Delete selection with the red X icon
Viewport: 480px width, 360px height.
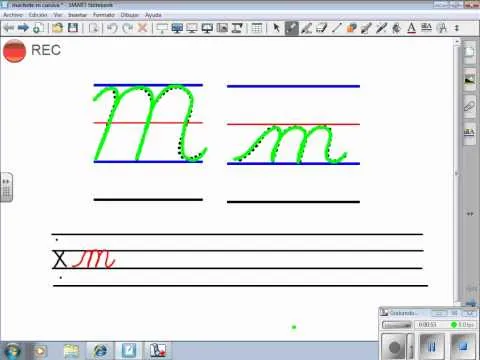tap(143, 28)
